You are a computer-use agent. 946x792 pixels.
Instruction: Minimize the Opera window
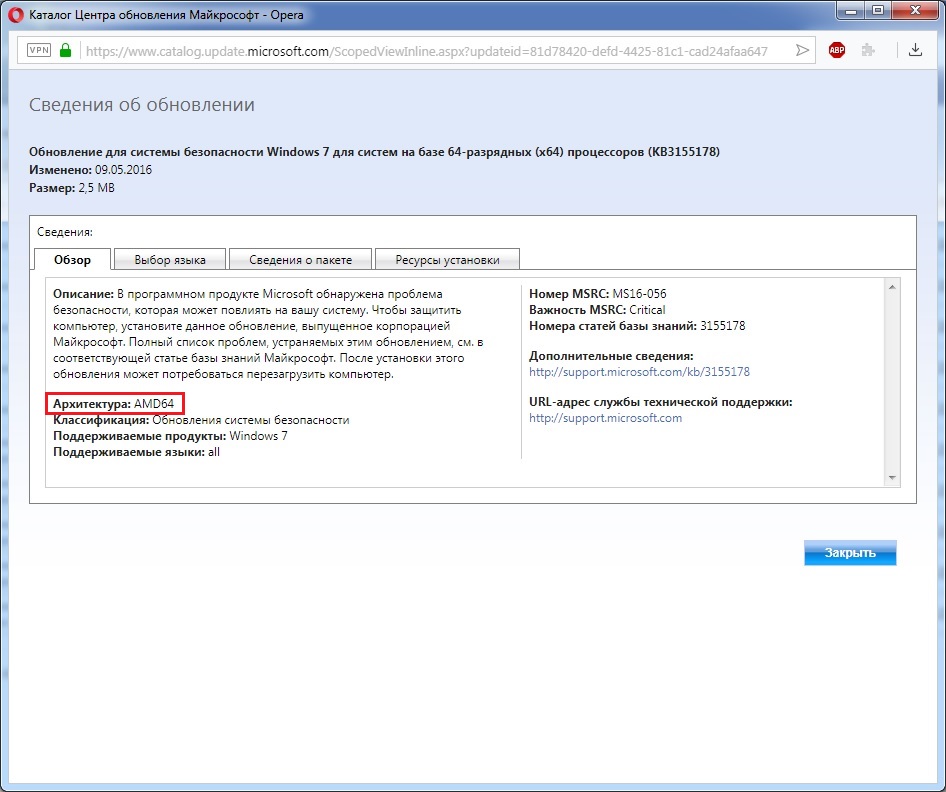pyautogui.click(x=851, y=10)
